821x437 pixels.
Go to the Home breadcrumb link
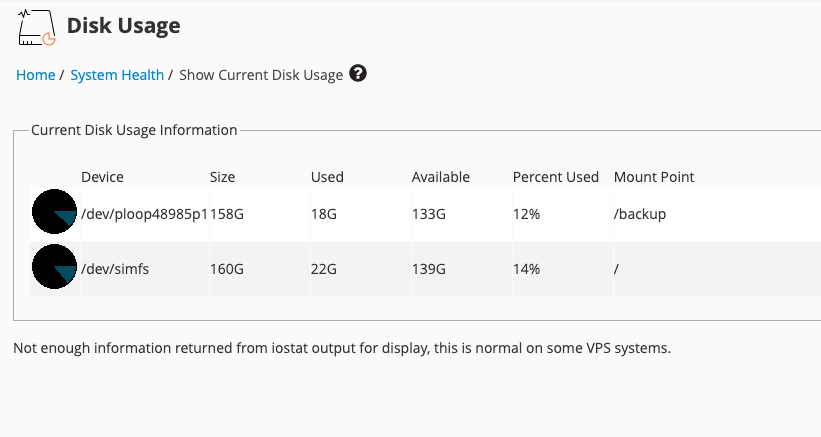click(x=35, y=75)
